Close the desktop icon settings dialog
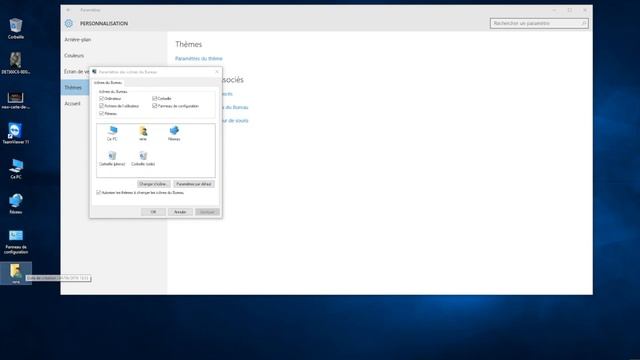Screen dimensions: 640x360 (x=217, y=72)
